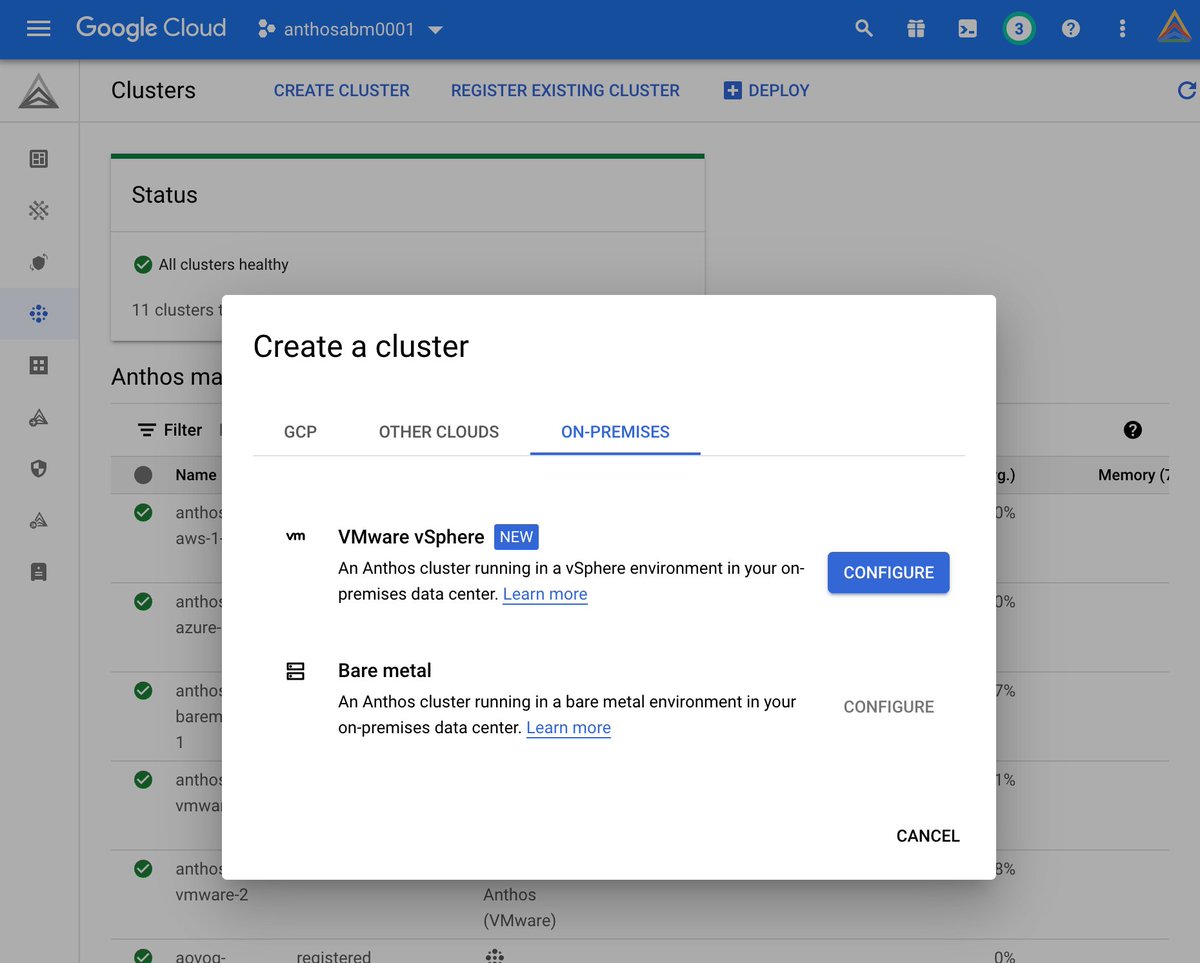Viewport: 1200px width, 963px height.
Task: Open the service mesh icon in sidebar
Action: click(39, 210)
